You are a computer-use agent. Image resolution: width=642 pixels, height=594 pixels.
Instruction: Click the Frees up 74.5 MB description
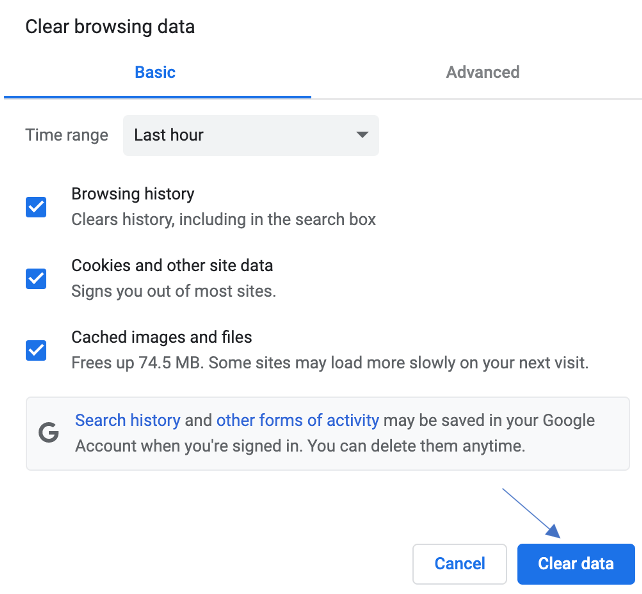pyautogui.click(x=330, y=363)
